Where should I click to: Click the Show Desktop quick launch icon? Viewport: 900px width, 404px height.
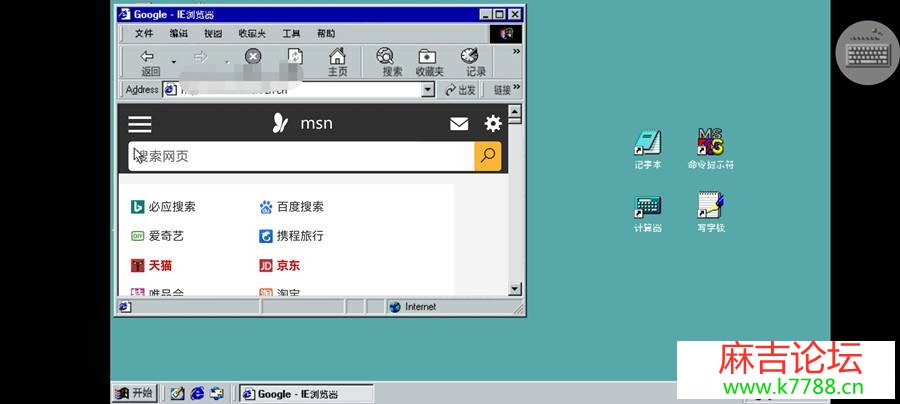[x=177, y=393]
